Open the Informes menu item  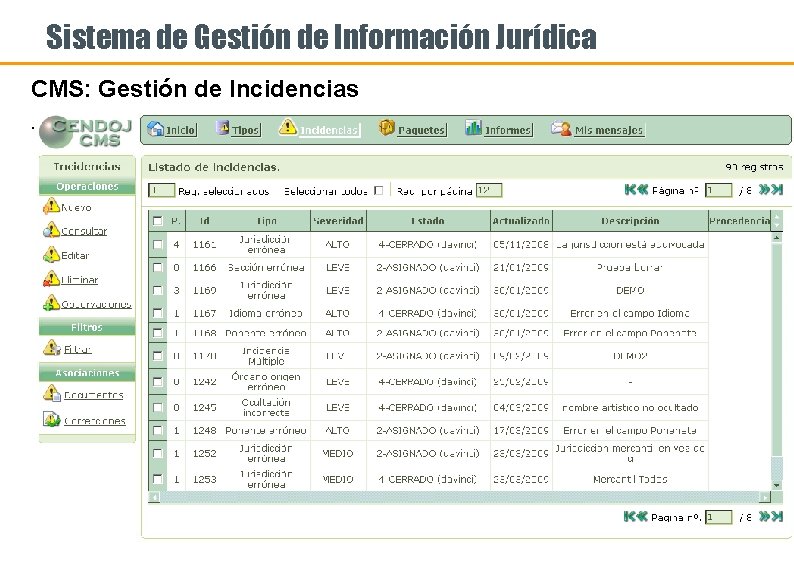[x=507, y=130]
